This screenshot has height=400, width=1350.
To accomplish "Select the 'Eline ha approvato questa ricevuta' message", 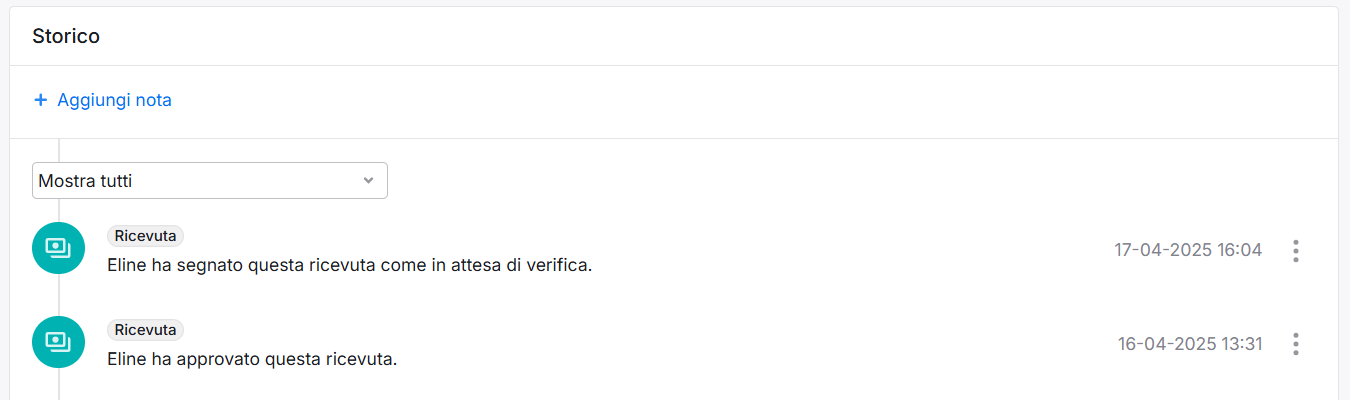I will click(x=252, y=359).
